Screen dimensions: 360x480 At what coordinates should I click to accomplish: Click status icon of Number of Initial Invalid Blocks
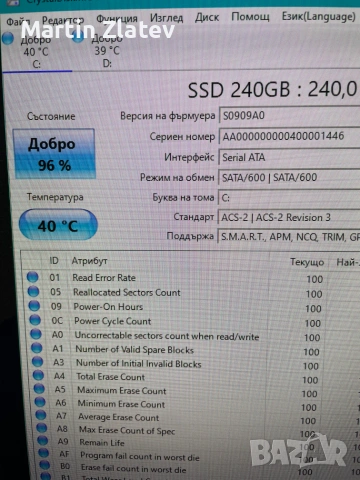tap(38, 362)
